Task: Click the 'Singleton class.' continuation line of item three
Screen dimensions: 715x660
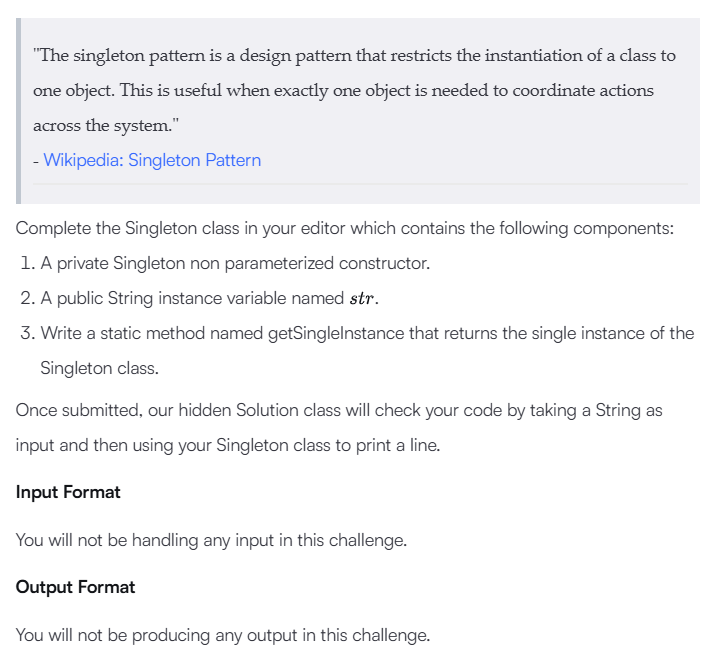Action: coord(98,368)
